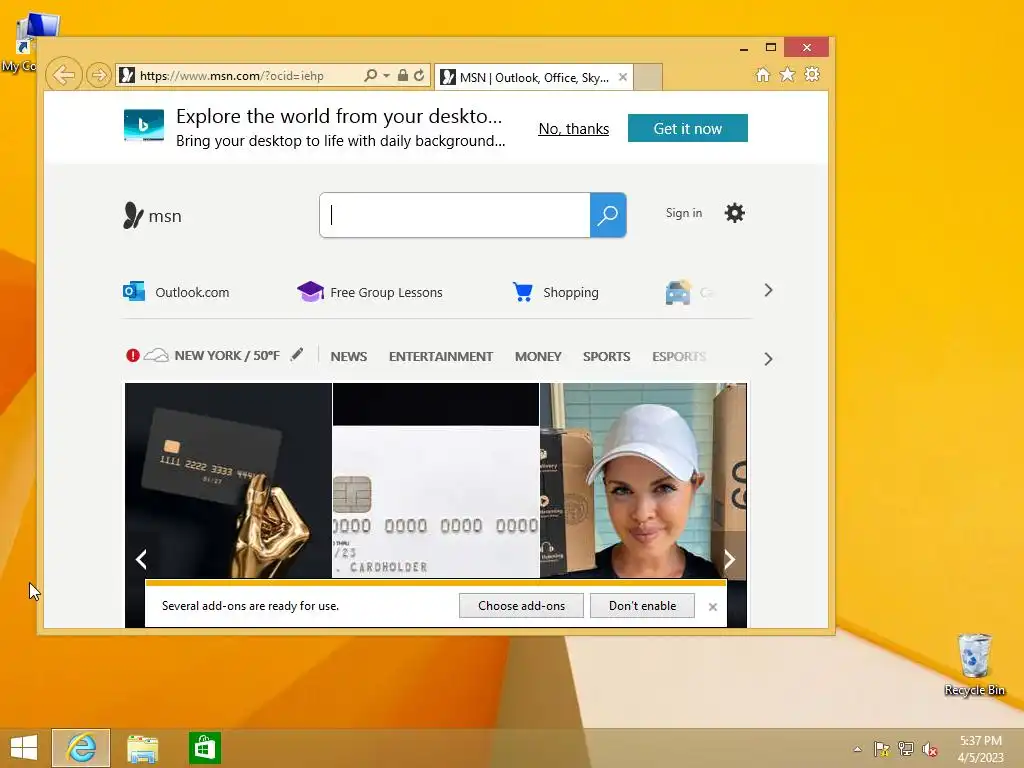Screen dimensions: 1024x768
Task: Show hidden tray icons arrow
Action: (857, 749)
